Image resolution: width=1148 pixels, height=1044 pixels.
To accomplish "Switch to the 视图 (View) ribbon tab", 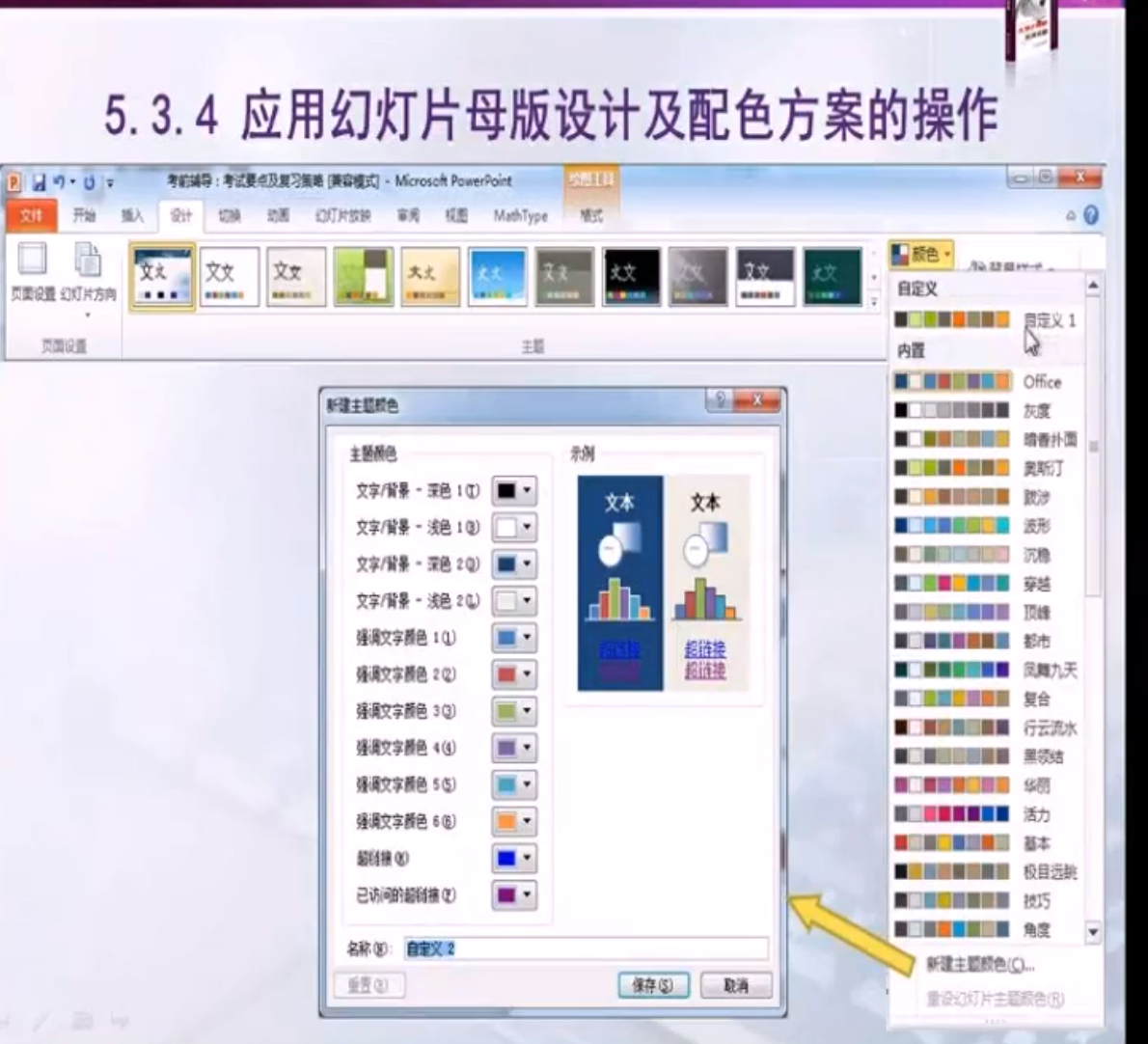I will click(456, 215).
